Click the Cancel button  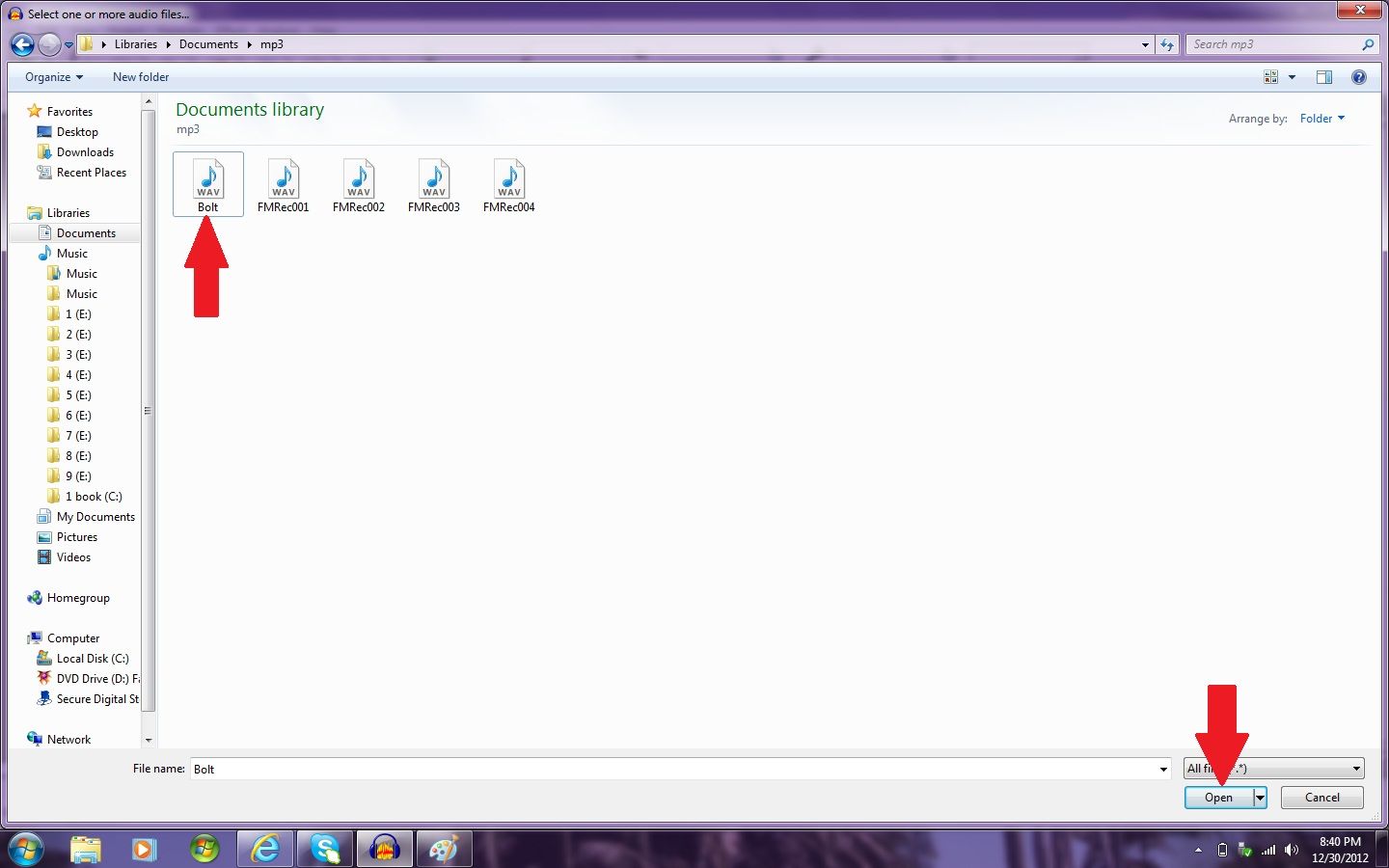click(1321, 798)
